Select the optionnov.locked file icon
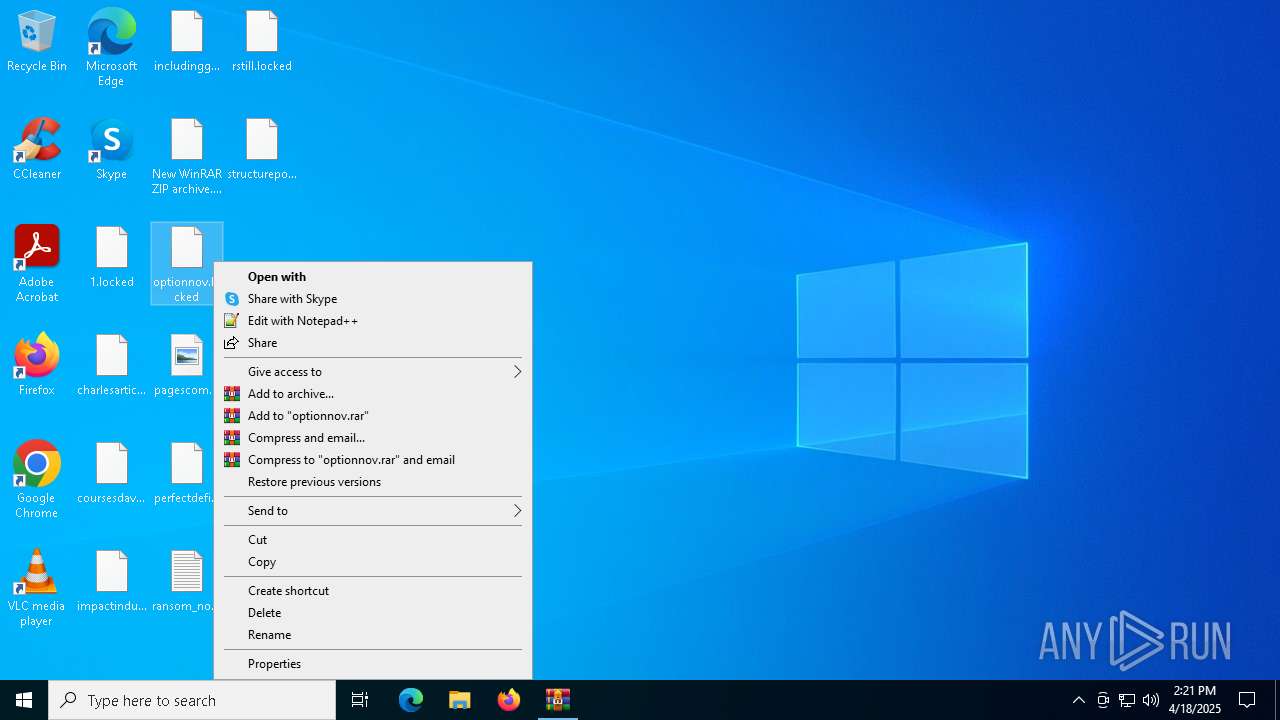This screenshot has height=720, width=1280. (187, 264)
